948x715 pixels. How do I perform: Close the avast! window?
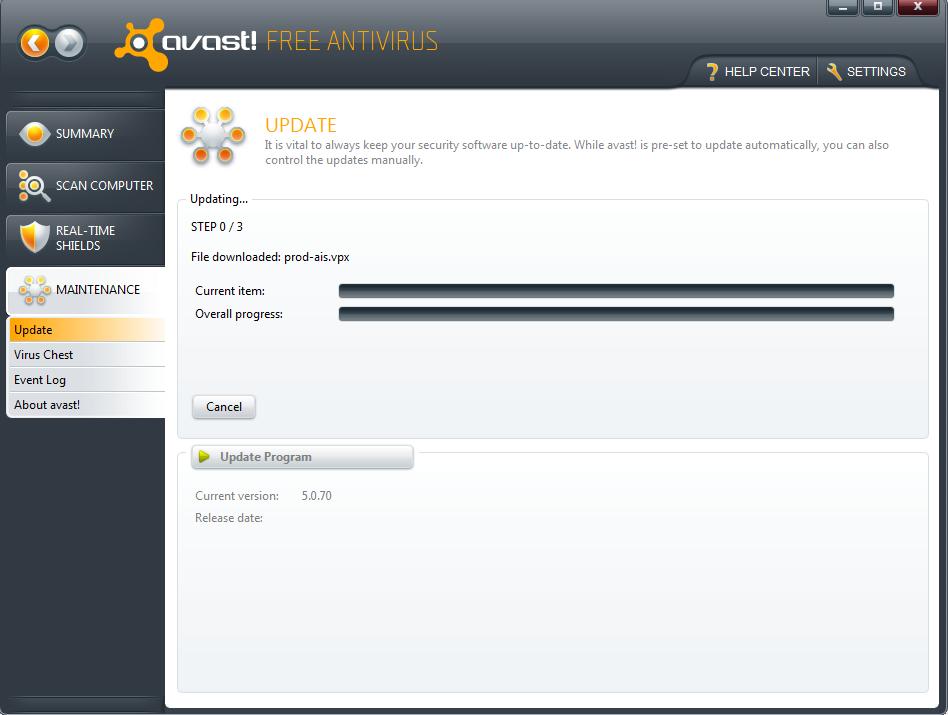(918, 7)
